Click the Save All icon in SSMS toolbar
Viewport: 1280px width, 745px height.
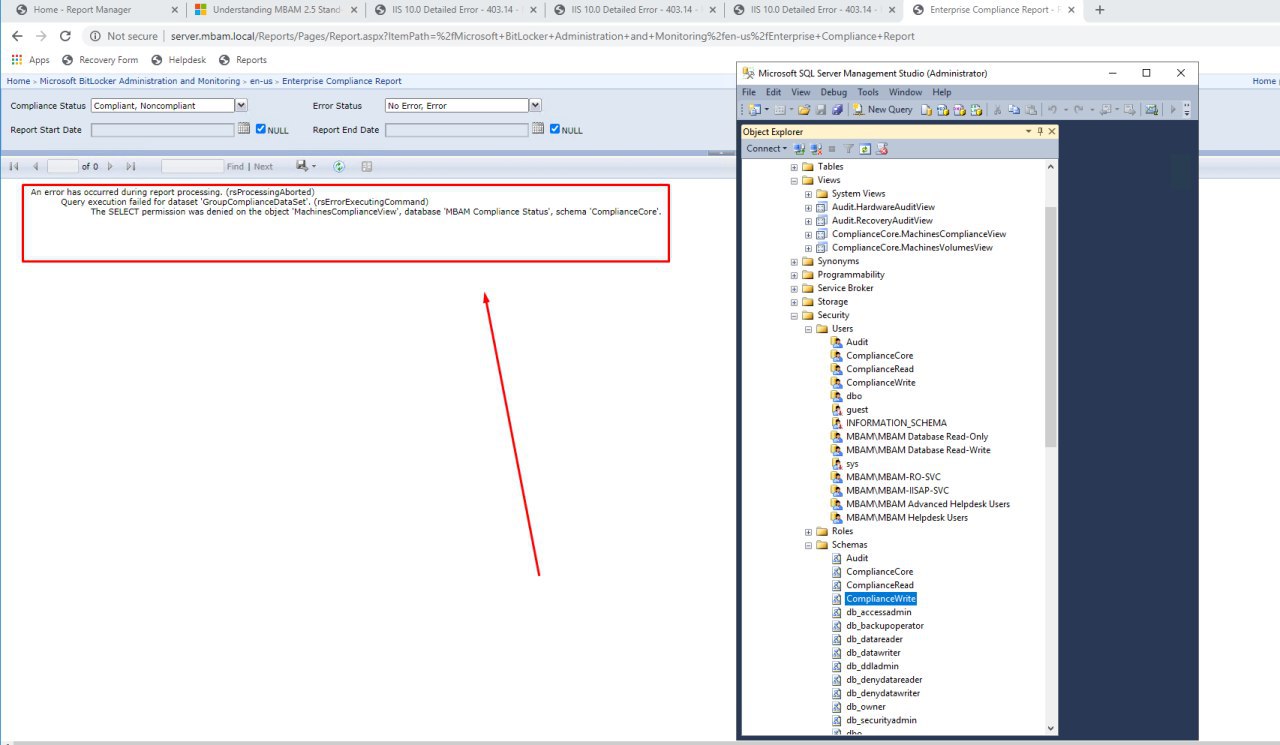coord(837,109)
